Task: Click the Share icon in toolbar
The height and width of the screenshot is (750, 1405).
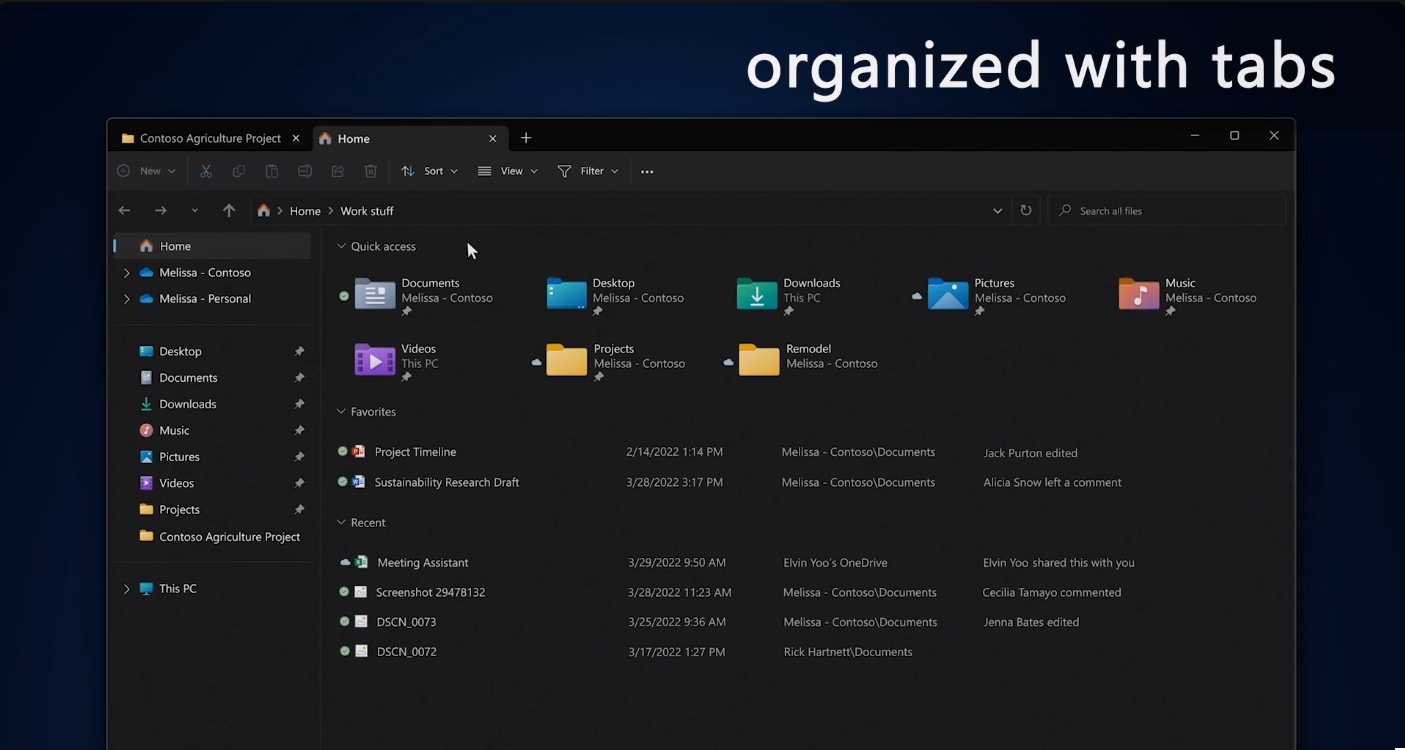Action: click(338, 171)
